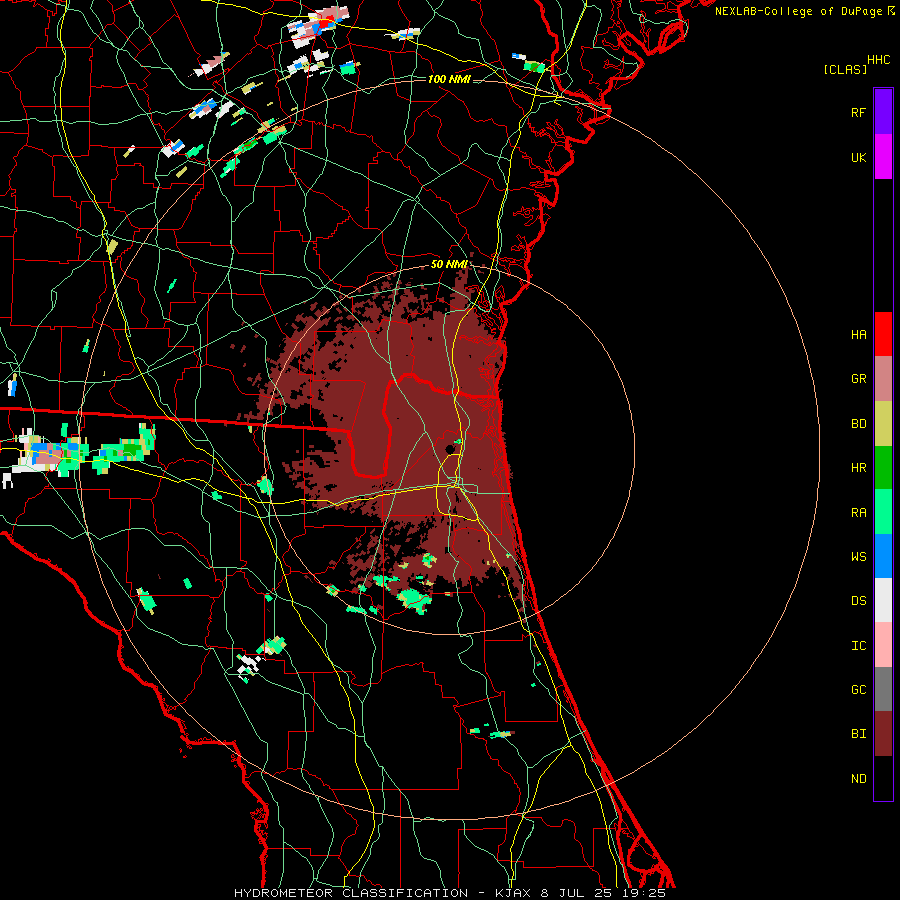The width and height of the screenshot is (900, 900).
Task: Click the GC gray legend swatch
Action: (x=883, y=689)
